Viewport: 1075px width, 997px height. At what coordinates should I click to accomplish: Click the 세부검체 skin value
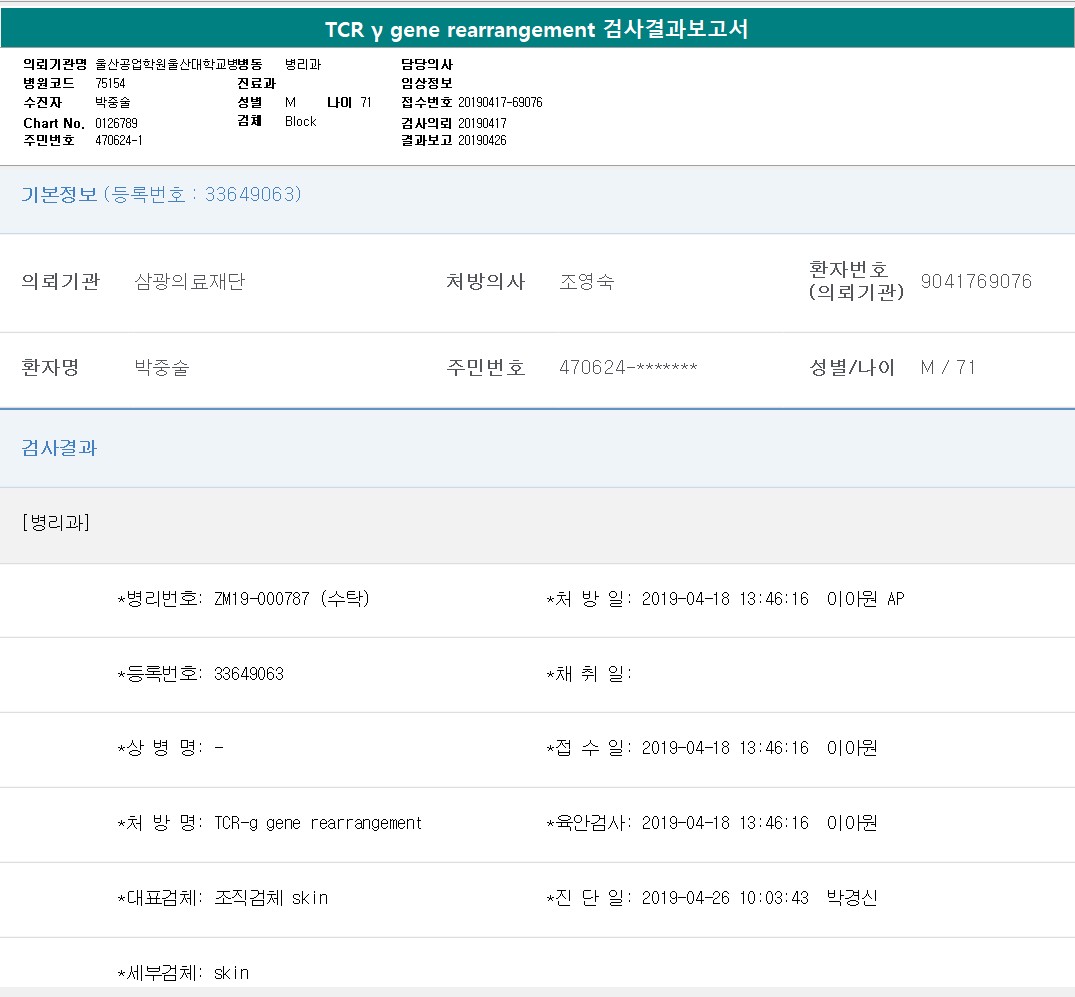tap(231, 973)
